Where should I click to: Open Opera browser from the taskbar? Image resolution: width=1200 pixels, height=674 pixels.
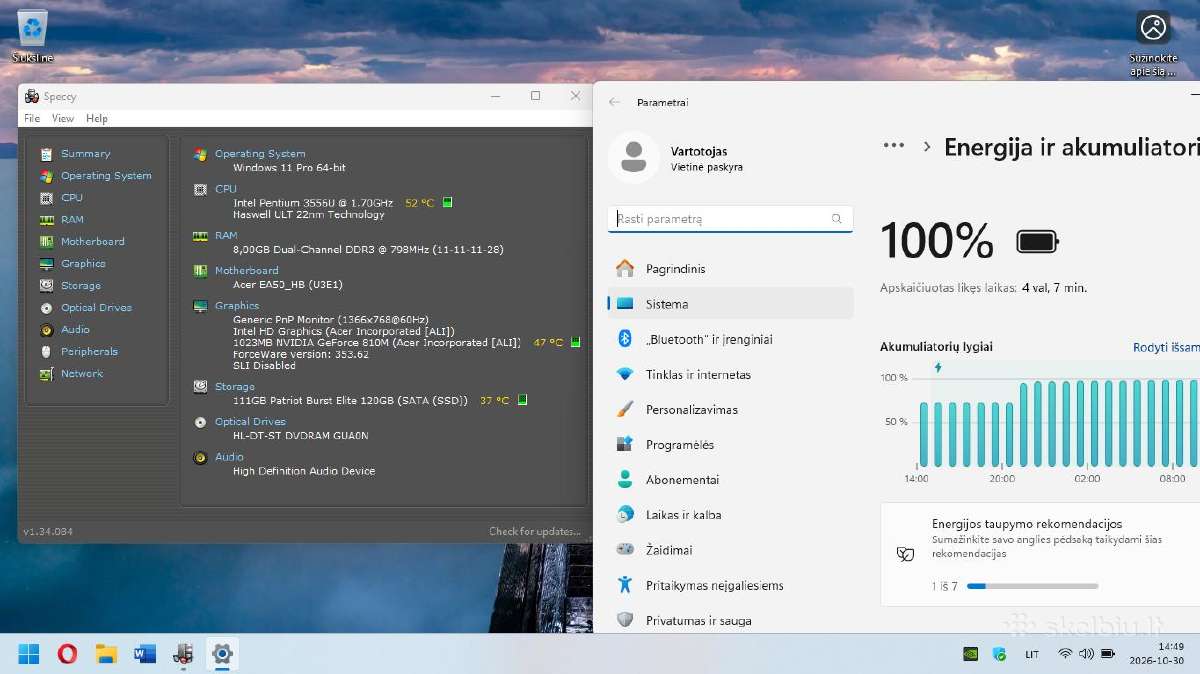click(67, 654)
